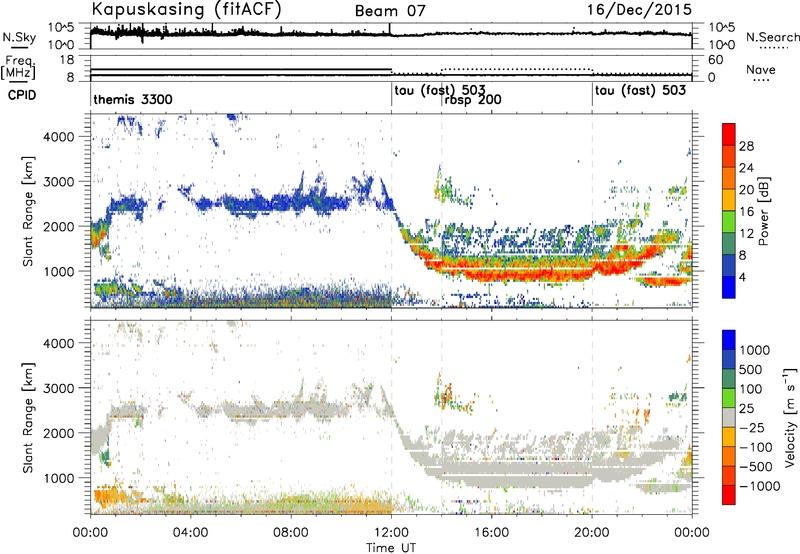Click 'Slant Range [km]' label of velocity panel
The height and width of the screenshot is (554, 800).
(28, 418)
